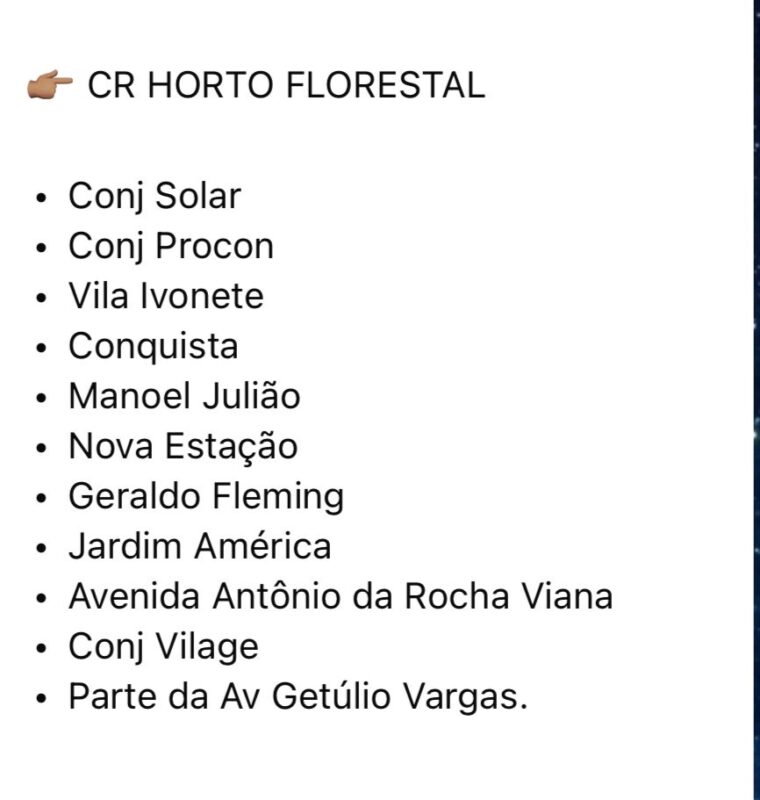
Task: Click the pointing hand emoji icon
Action: [49, 84]
